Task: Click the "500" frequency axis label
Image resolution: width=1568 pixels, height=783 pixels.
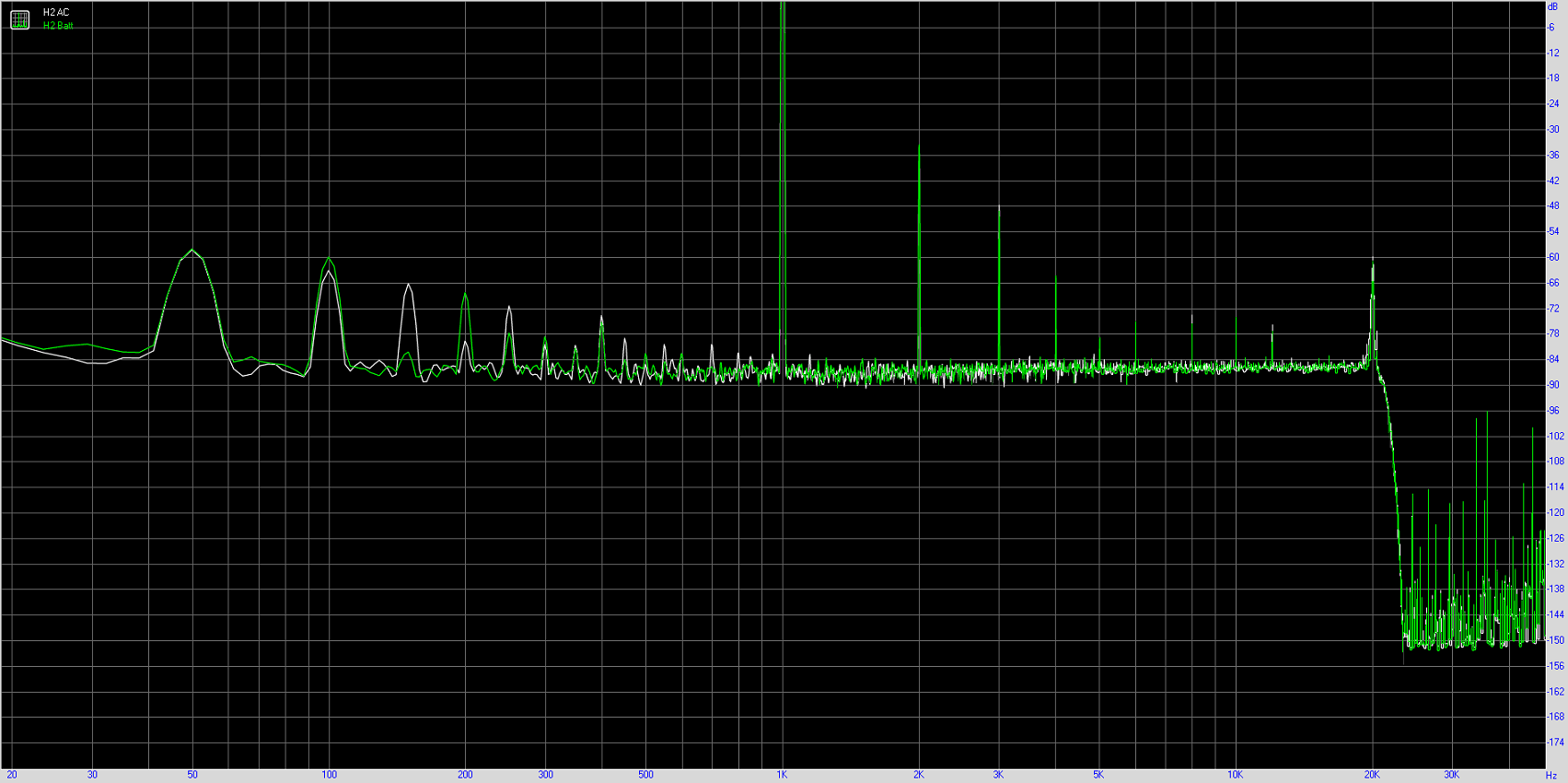Action: (x=645, y=775)
